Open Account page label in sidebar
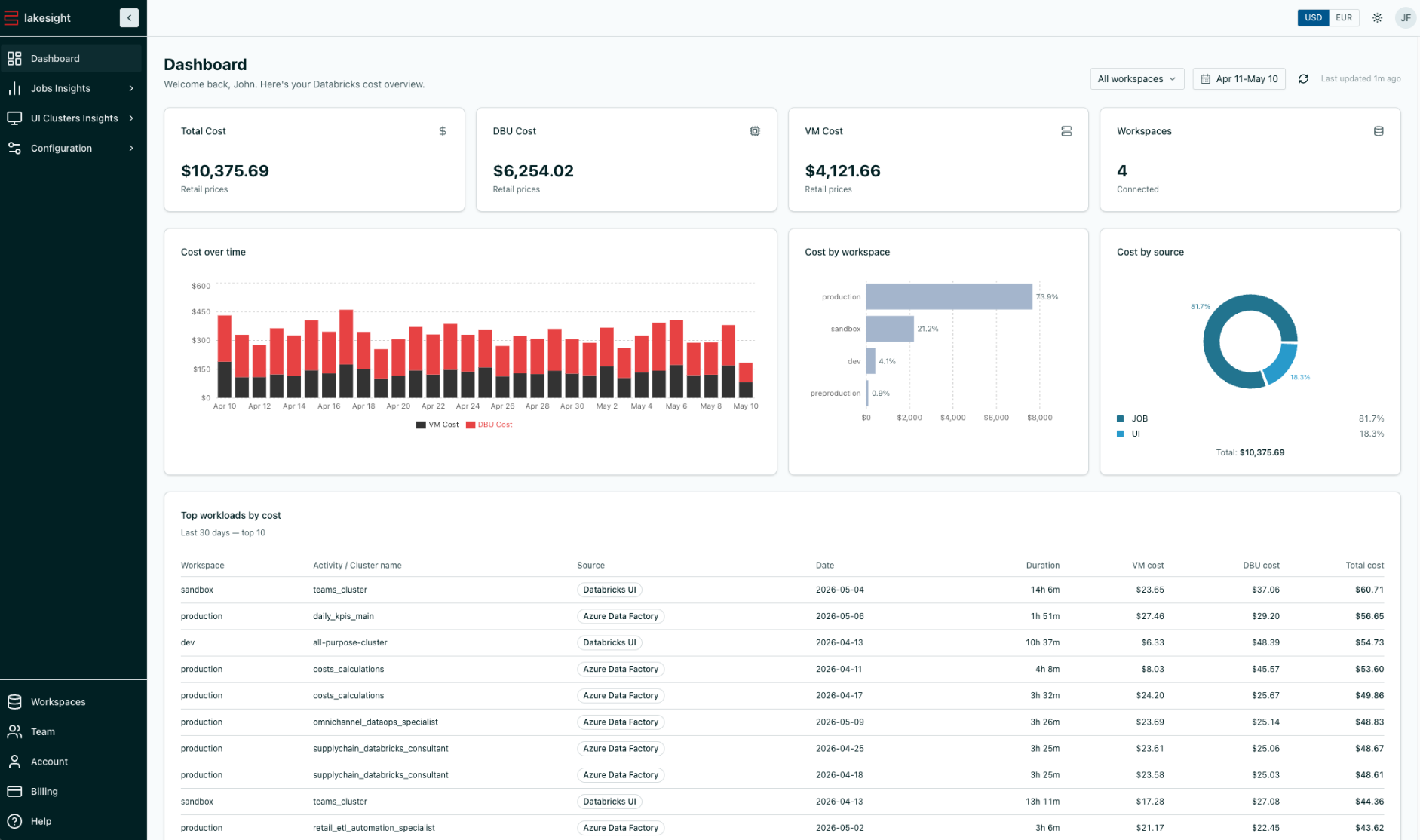Viewport: 1420px width, 840px height. [49, 762]
